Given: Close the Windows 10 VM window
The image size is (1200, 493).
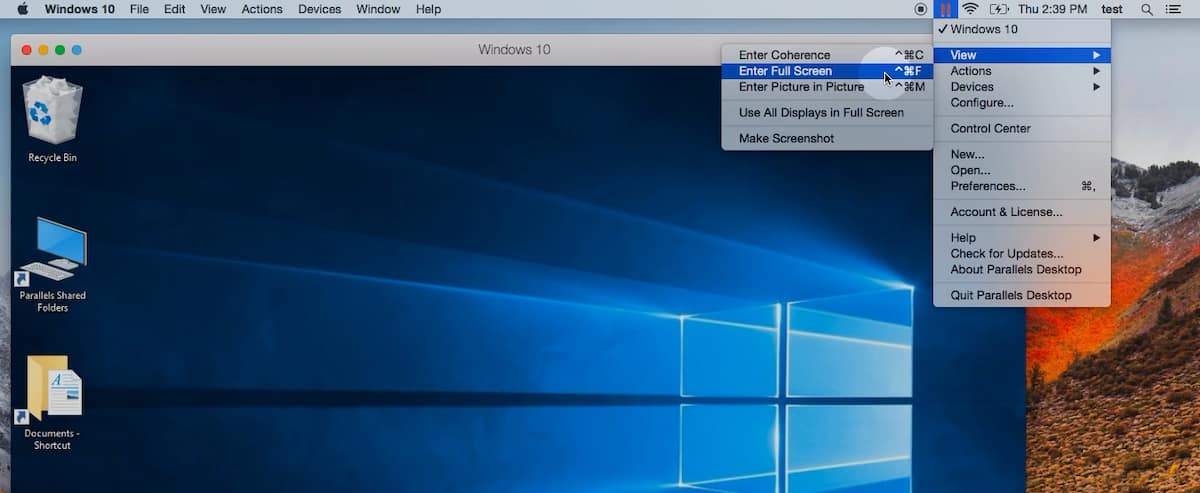Looking at the screenshot, I should pyautogui.click(x=26, y=50).
